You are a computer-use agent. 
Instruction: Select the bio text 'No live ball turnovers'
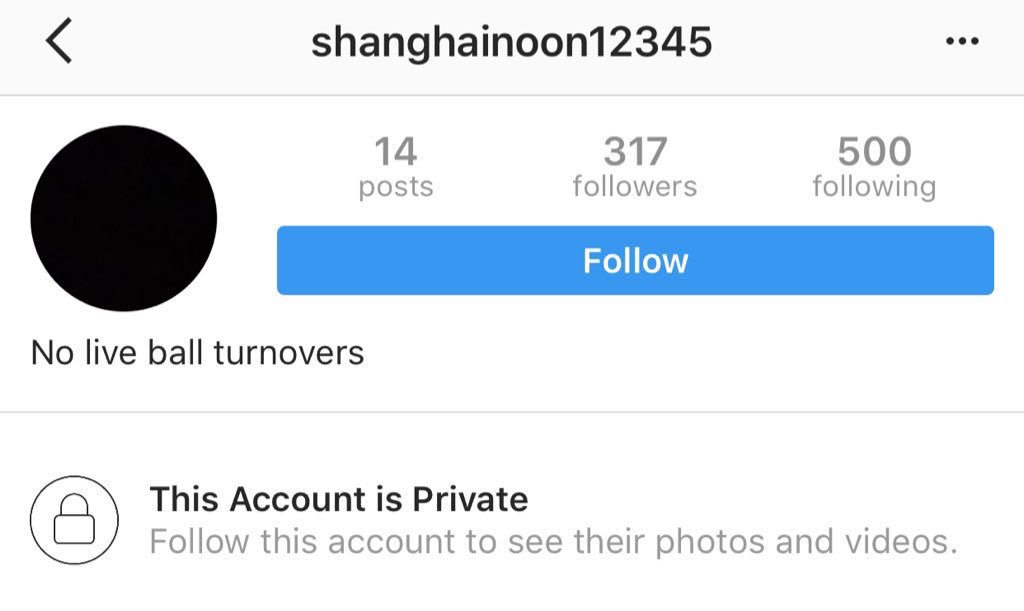(x=197, y=352)
